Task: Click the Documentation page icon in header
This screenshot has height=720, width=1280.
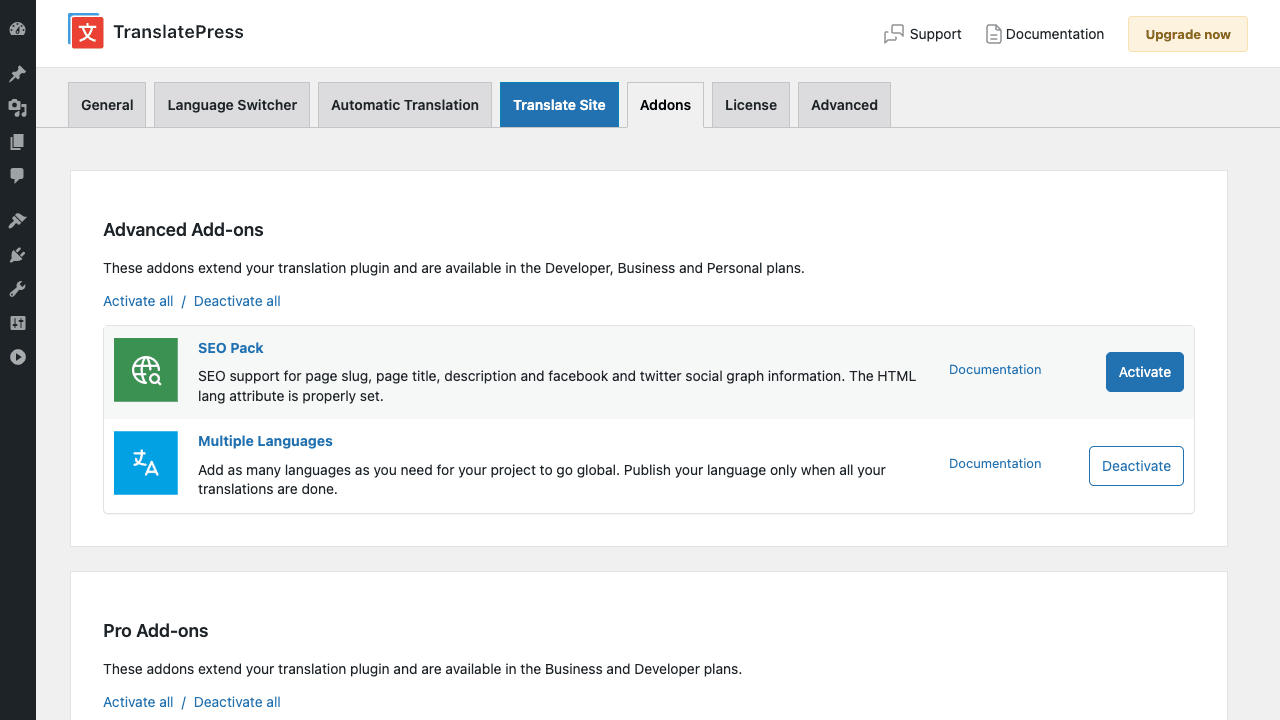Action: [993, 34]
